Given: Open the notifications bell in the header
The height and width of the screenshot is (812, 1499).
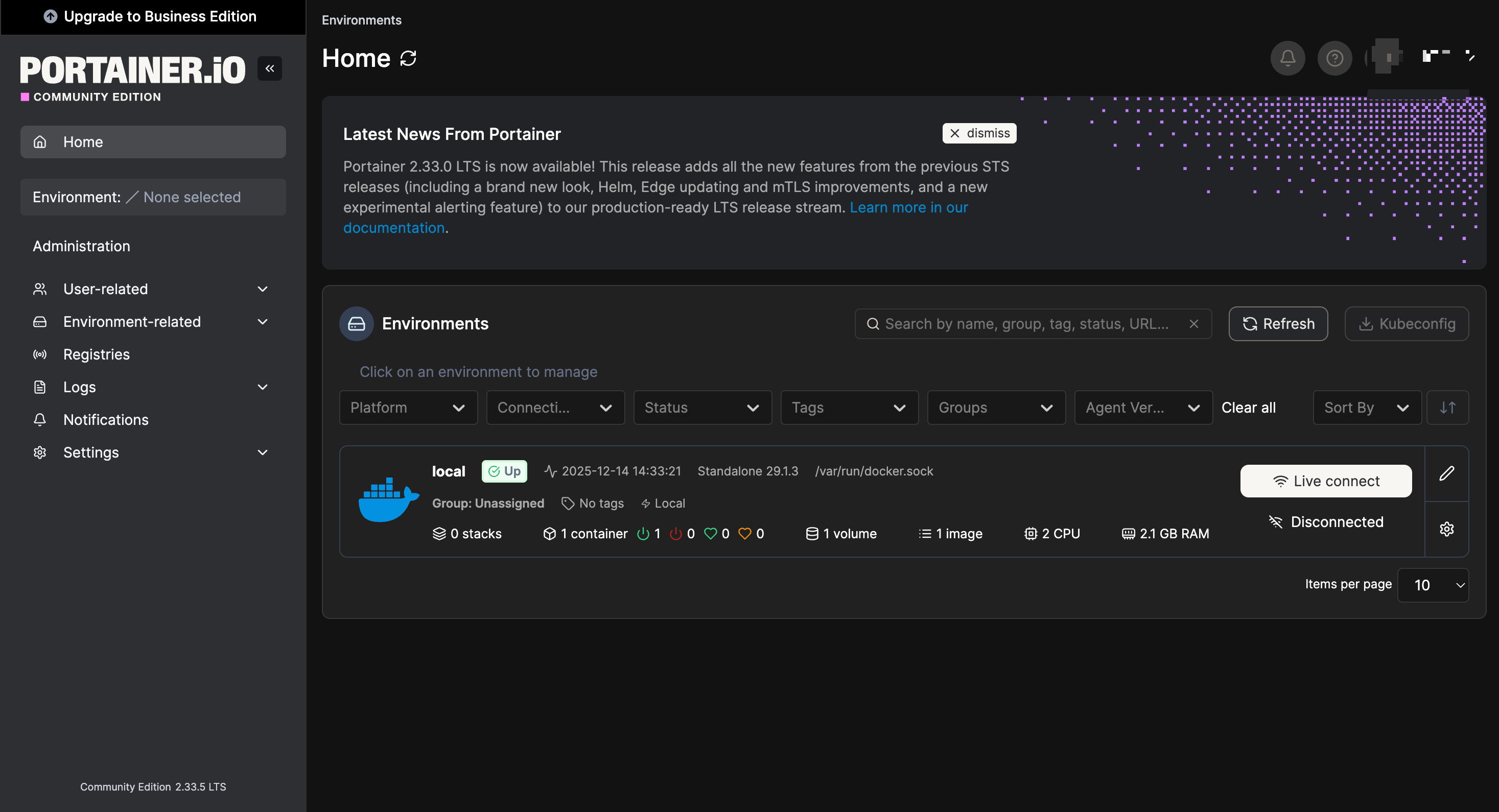Looking at the screenshot, I should tap(1287, 58).
